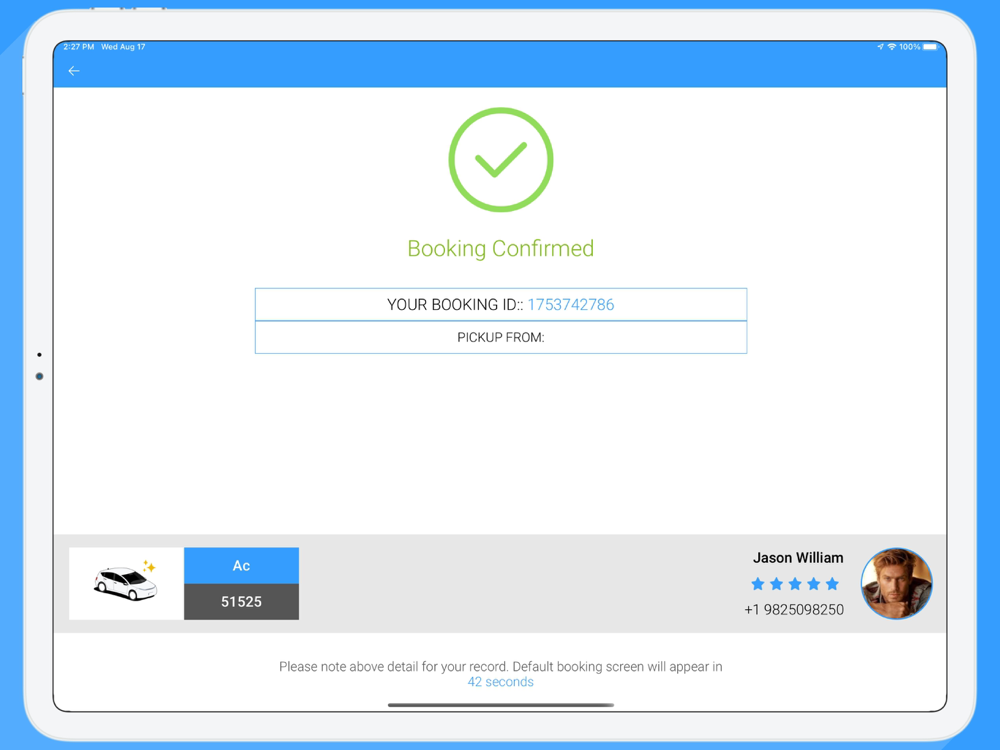The width and height of the screenshot is (1000, 750).
Task: Click the home indicator bar at bottom
Action: point(501,705)
